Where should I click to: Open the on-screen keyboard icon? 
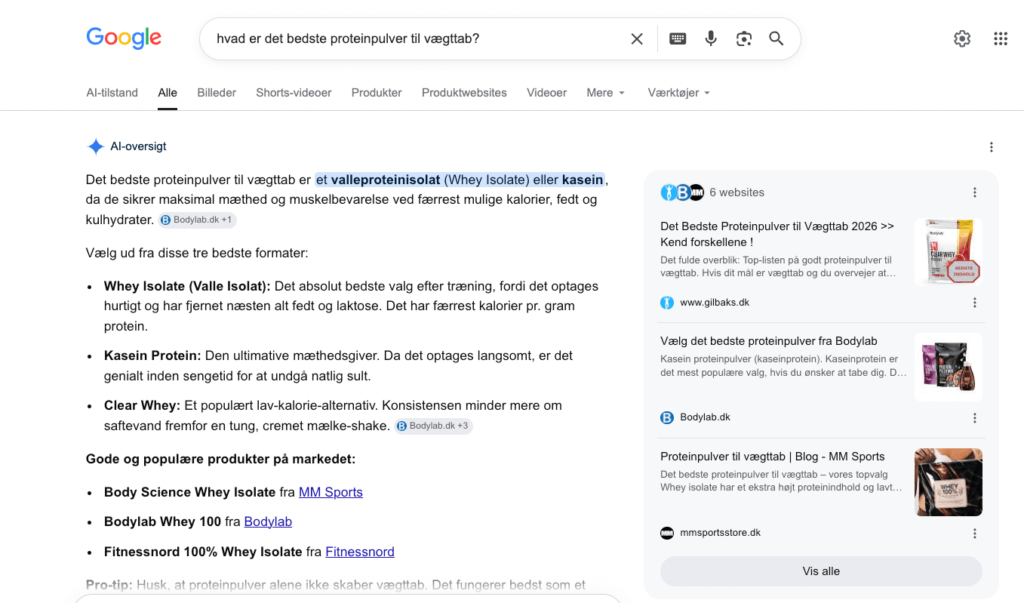pos(677,39)
